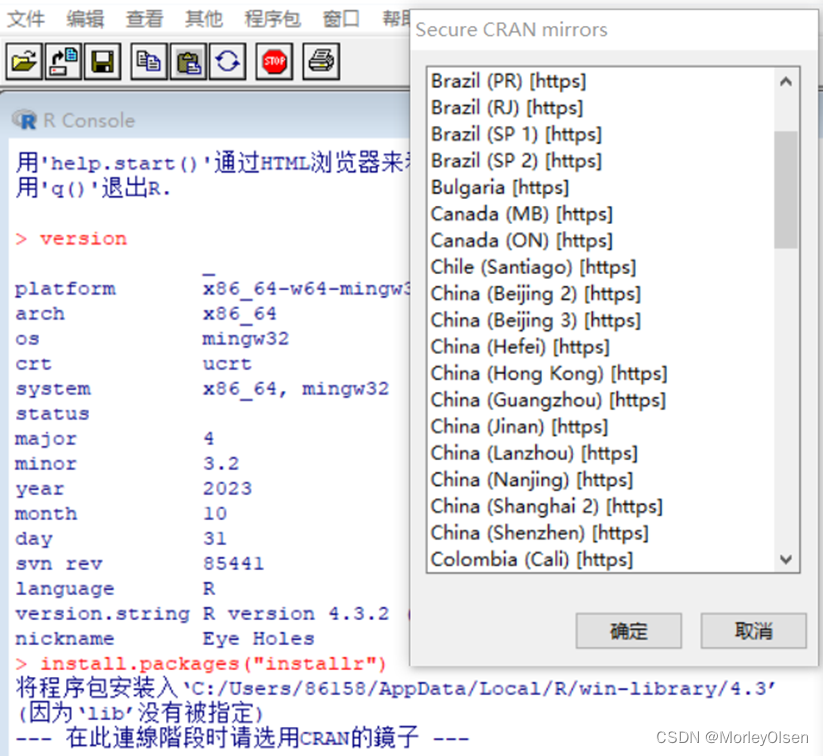Click the Save workspace floppy icon
Viewport: 823px width, 756px height.
[x=102, y=61]
